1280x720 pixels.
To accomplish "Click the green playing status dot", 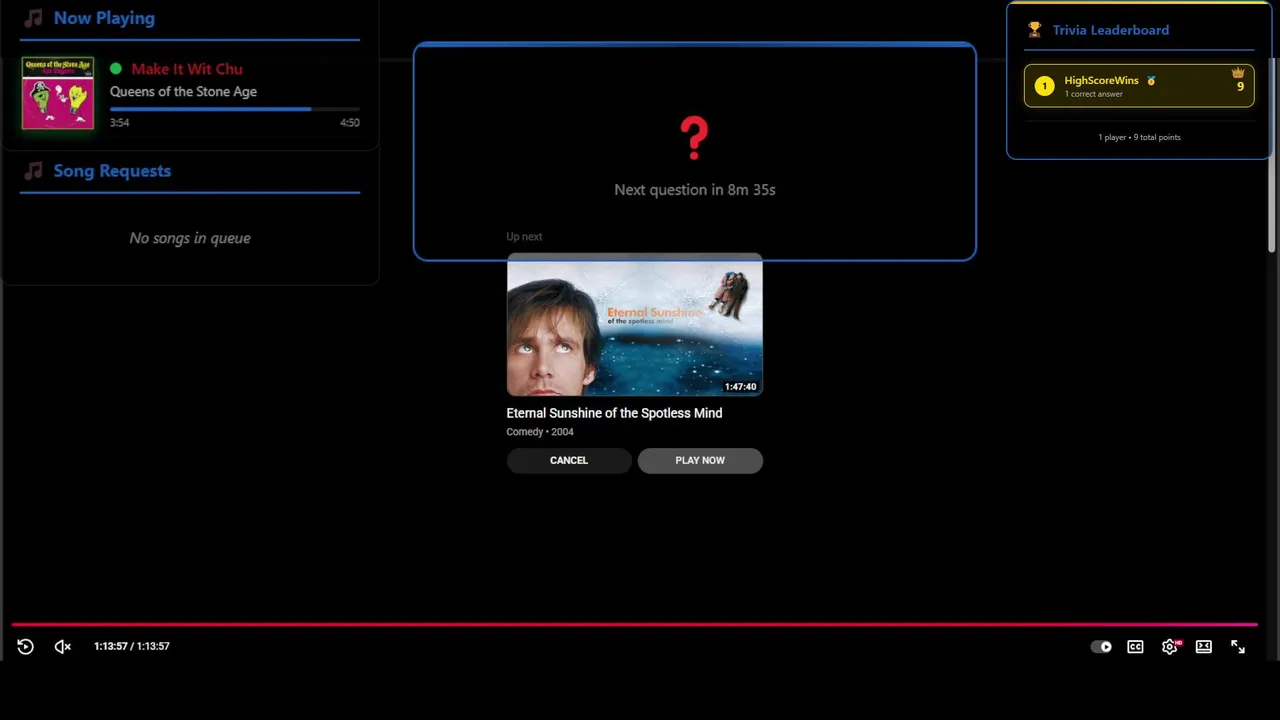I will [x=116, y=69].
